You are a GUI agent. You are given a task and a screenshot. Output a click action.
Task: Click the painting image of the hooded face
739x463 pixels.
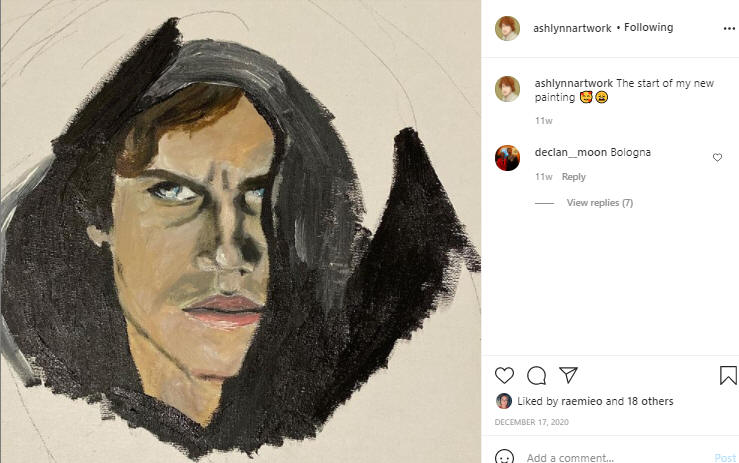click(x=240, y=231)
